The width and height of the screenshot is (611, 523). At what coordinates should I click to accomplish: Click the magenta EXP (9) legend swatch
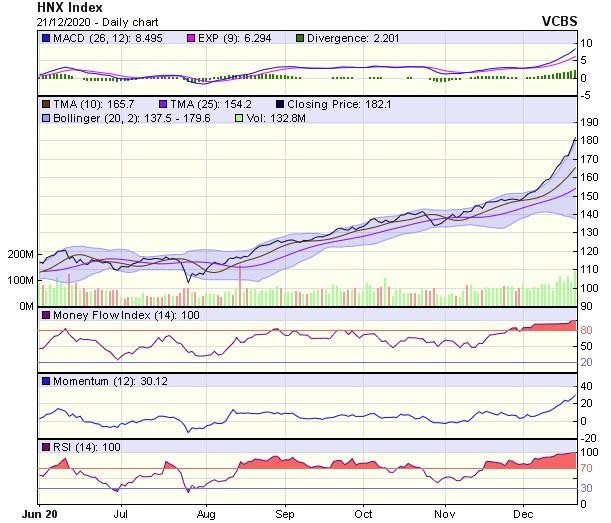click(x=194, y=38)
